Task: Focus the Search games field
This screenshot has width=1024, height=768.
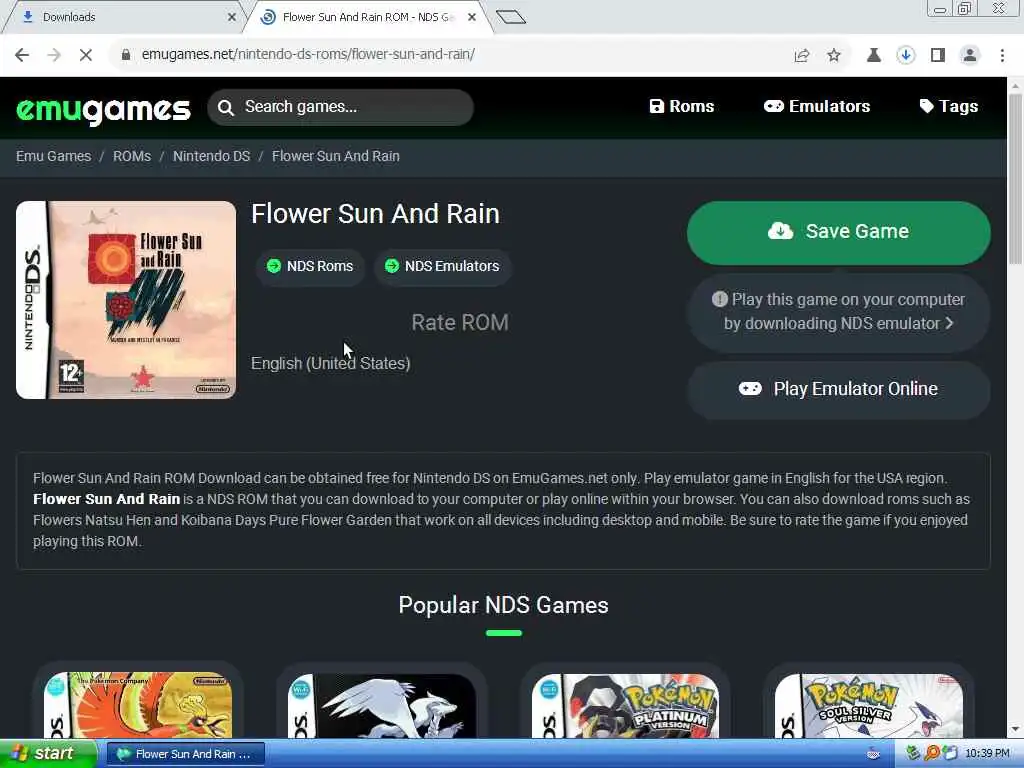Action: (x=340, y=107)
